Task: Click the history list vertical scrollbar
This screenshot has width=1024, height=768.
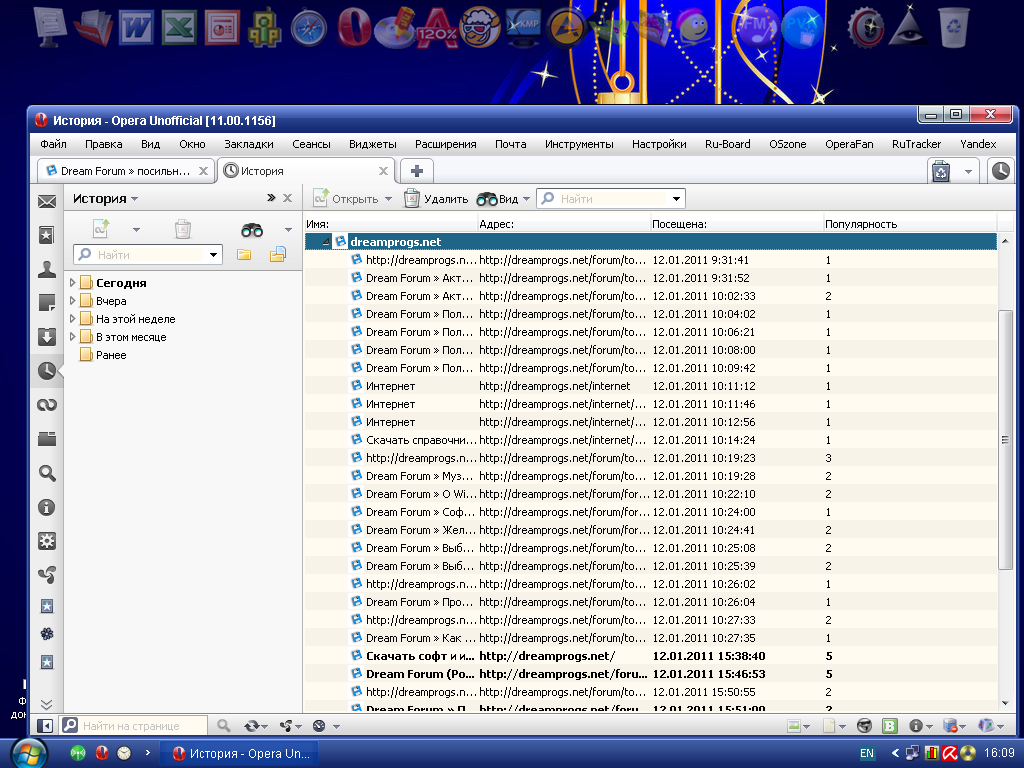Action: pos(1006,440)
